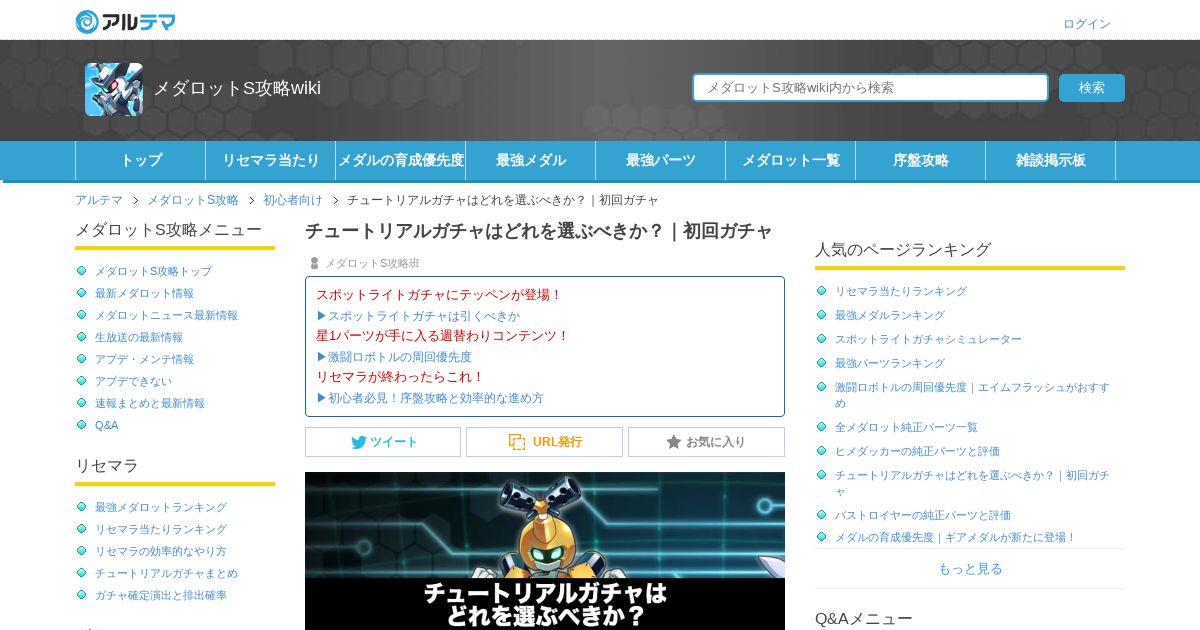Open ヒメダッカーの純正パーツと評価 in the ranking
Screen dimensions: 1200x630
click(x=917, y=451)
